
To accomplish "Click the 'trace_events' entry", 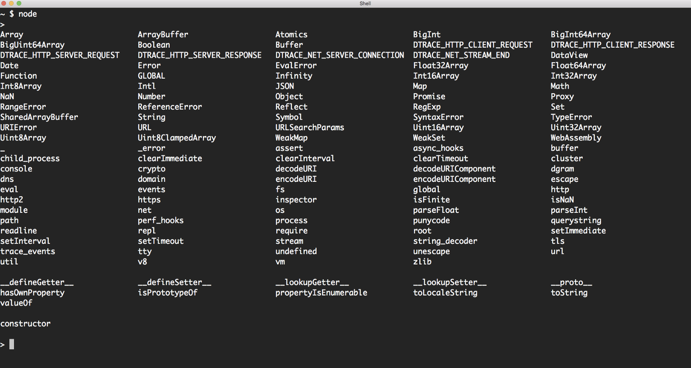I will (x=28, y=251).
